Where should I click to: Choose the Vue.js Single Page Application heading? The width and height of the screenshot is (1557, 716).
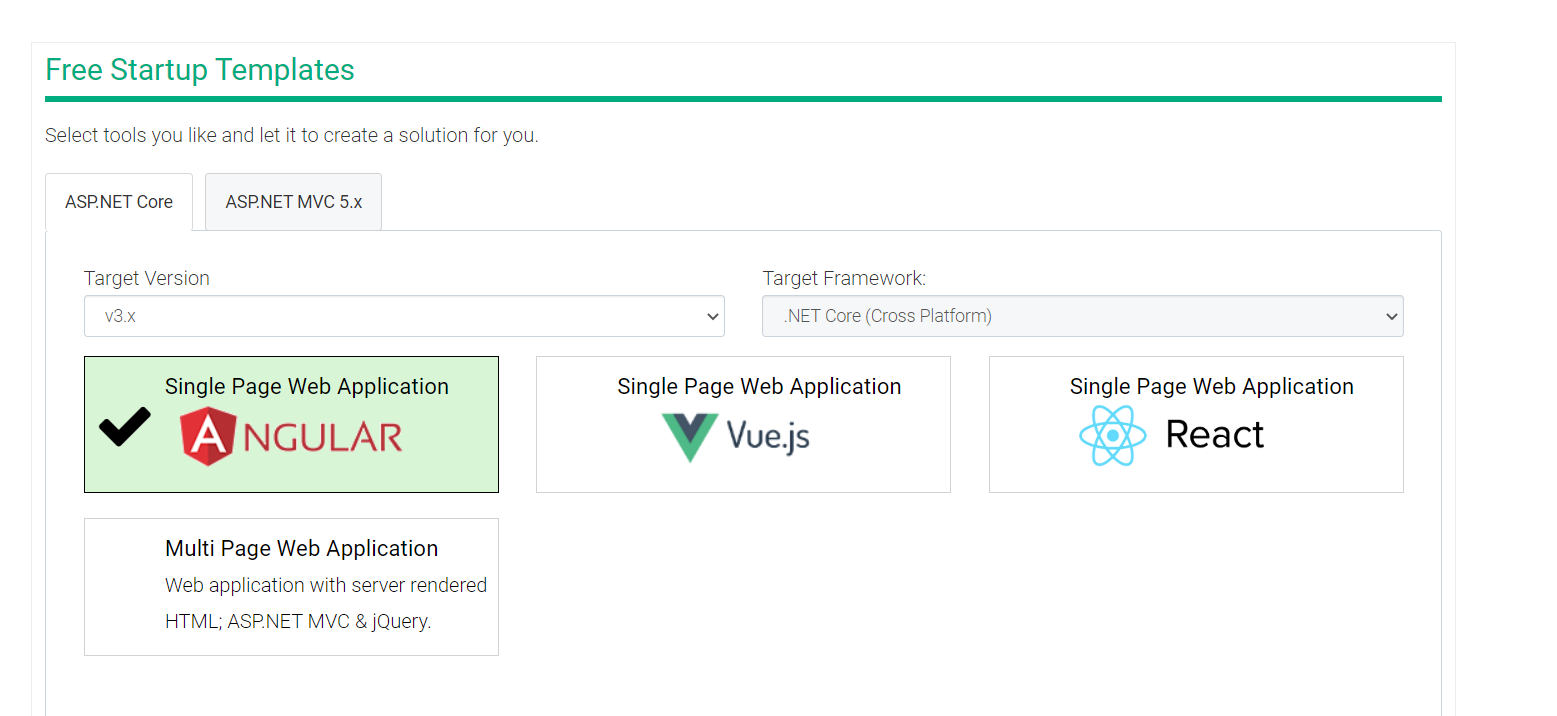click(759, 387)
